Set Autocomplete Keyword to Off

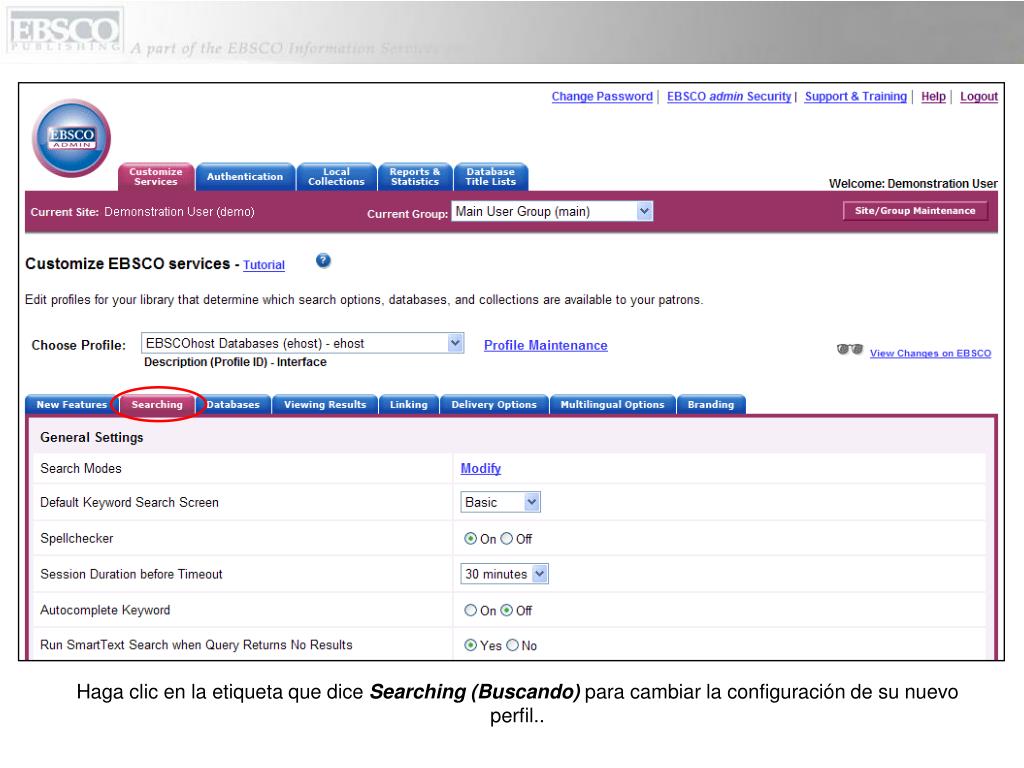pyautogui.click(x=507, y=610)
